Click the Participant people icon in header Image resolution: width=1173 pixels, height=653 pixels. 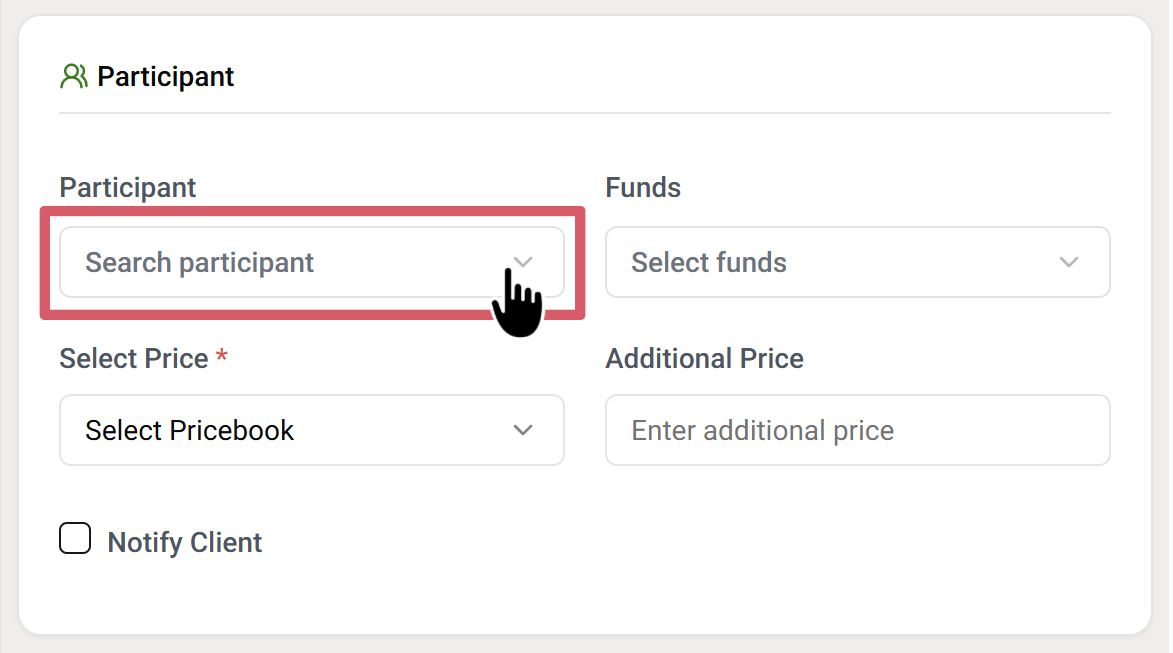[73, 77]
